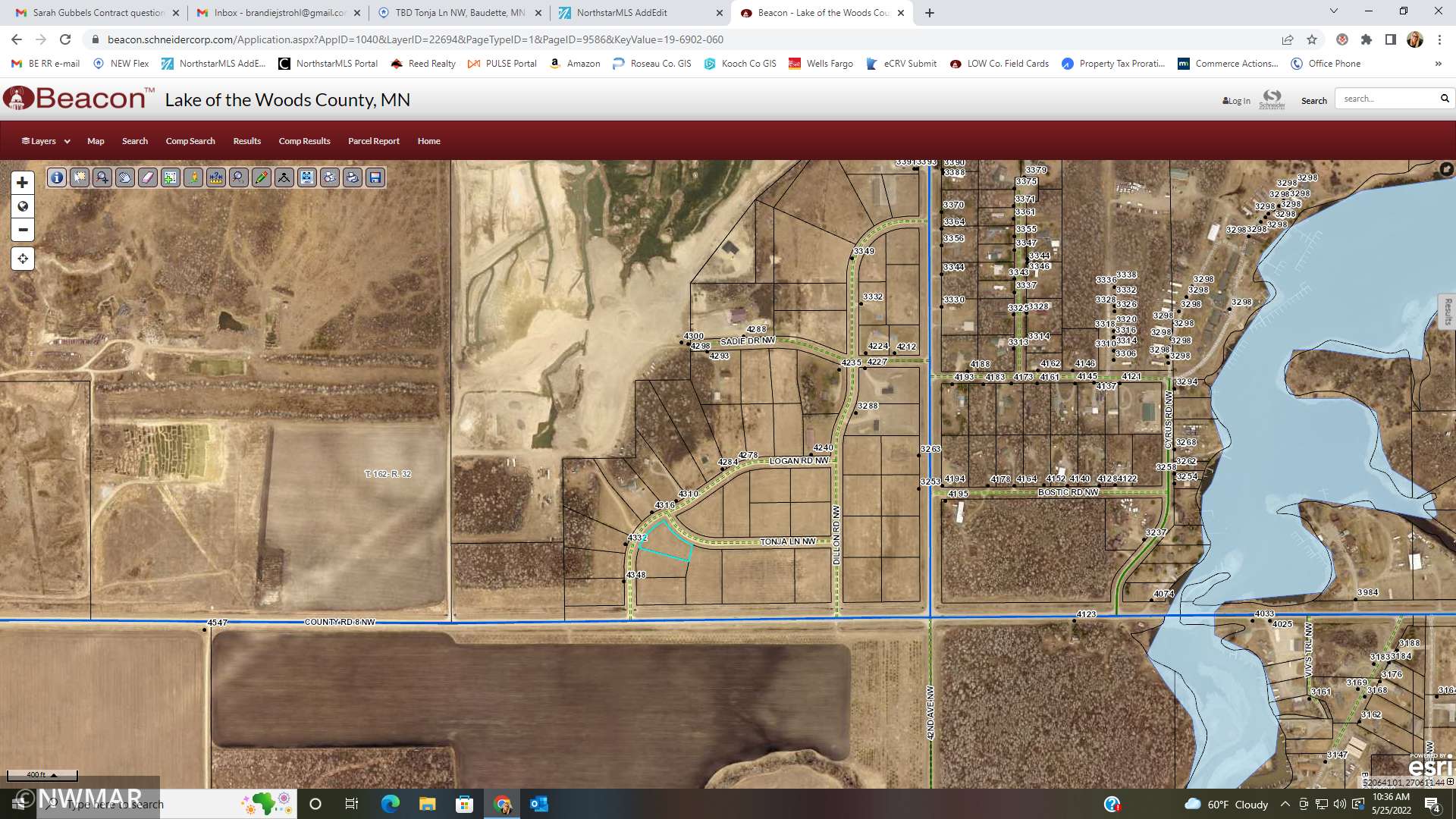Open File Explorer from the taskbar

pyautogui.click(x=428, y=804)
